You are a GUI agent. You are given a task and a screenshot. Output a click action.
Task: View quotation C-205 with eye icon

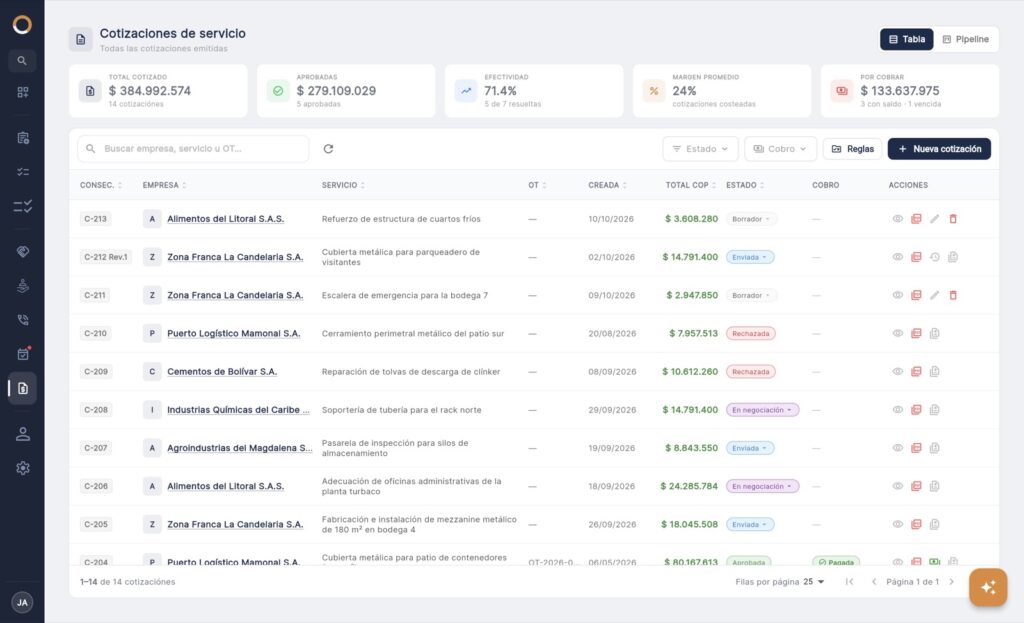click(x=898, y=524)
